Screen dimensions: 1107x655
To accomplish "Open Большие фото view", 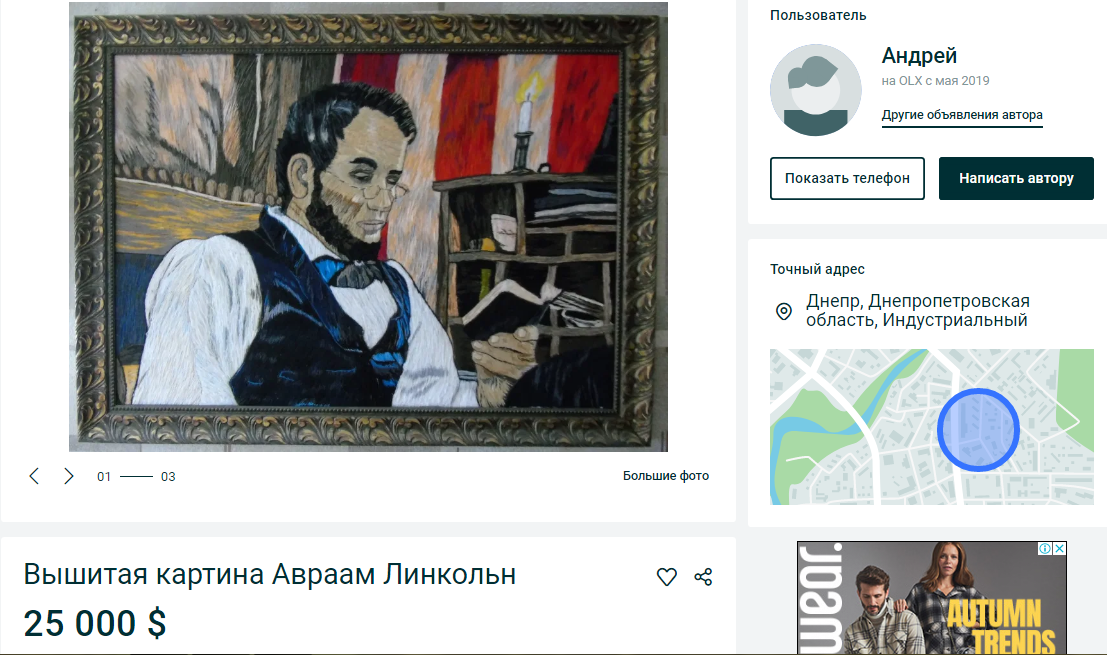I will point(666,476).
